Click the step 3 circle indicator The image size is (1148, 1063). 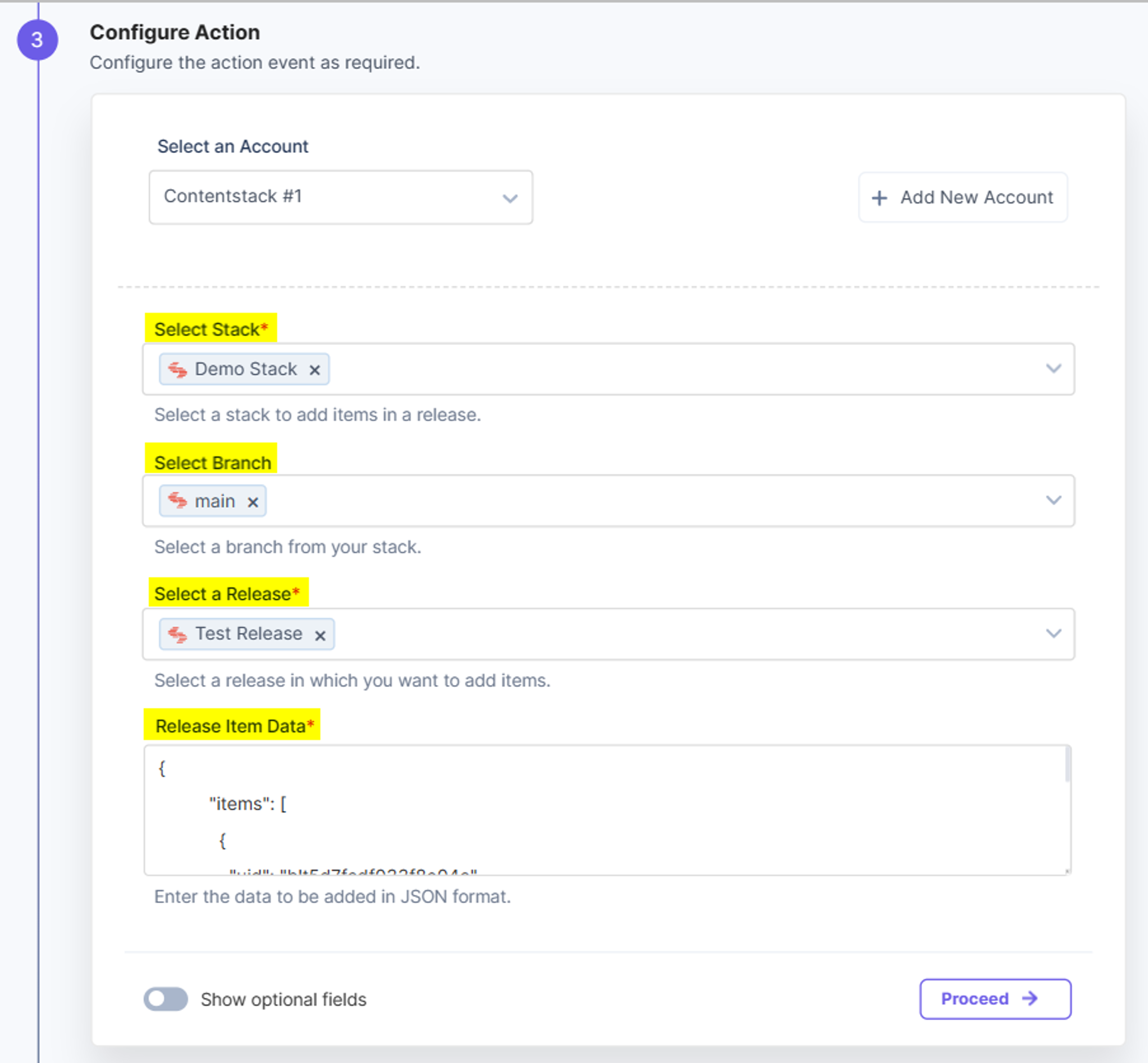pyautogui.click(x=37, y=40)
